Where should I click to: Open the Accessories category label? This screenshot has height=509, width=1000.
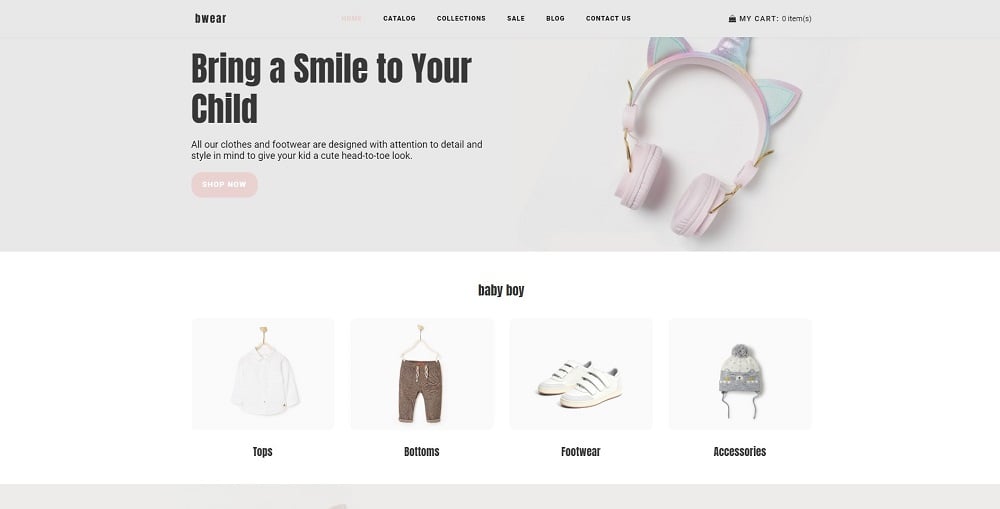(740, 452)
